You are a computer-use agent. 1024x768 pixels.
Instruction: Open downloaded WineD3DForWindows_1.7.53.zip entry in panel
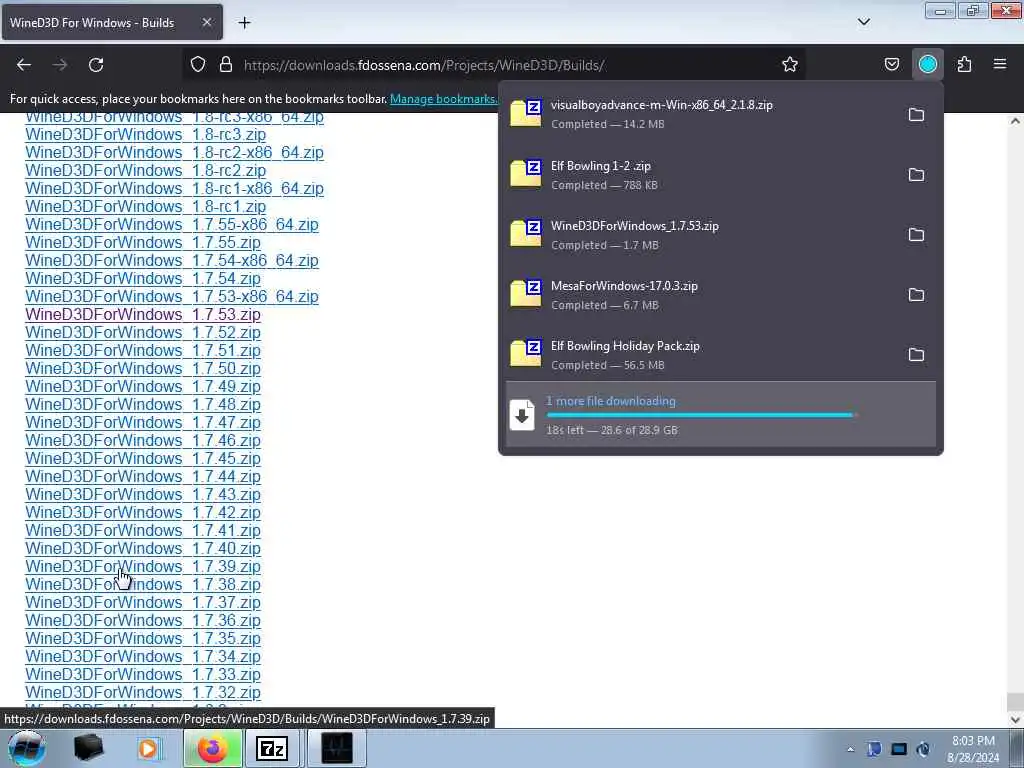pyautogui.click(x=699, y=234)
